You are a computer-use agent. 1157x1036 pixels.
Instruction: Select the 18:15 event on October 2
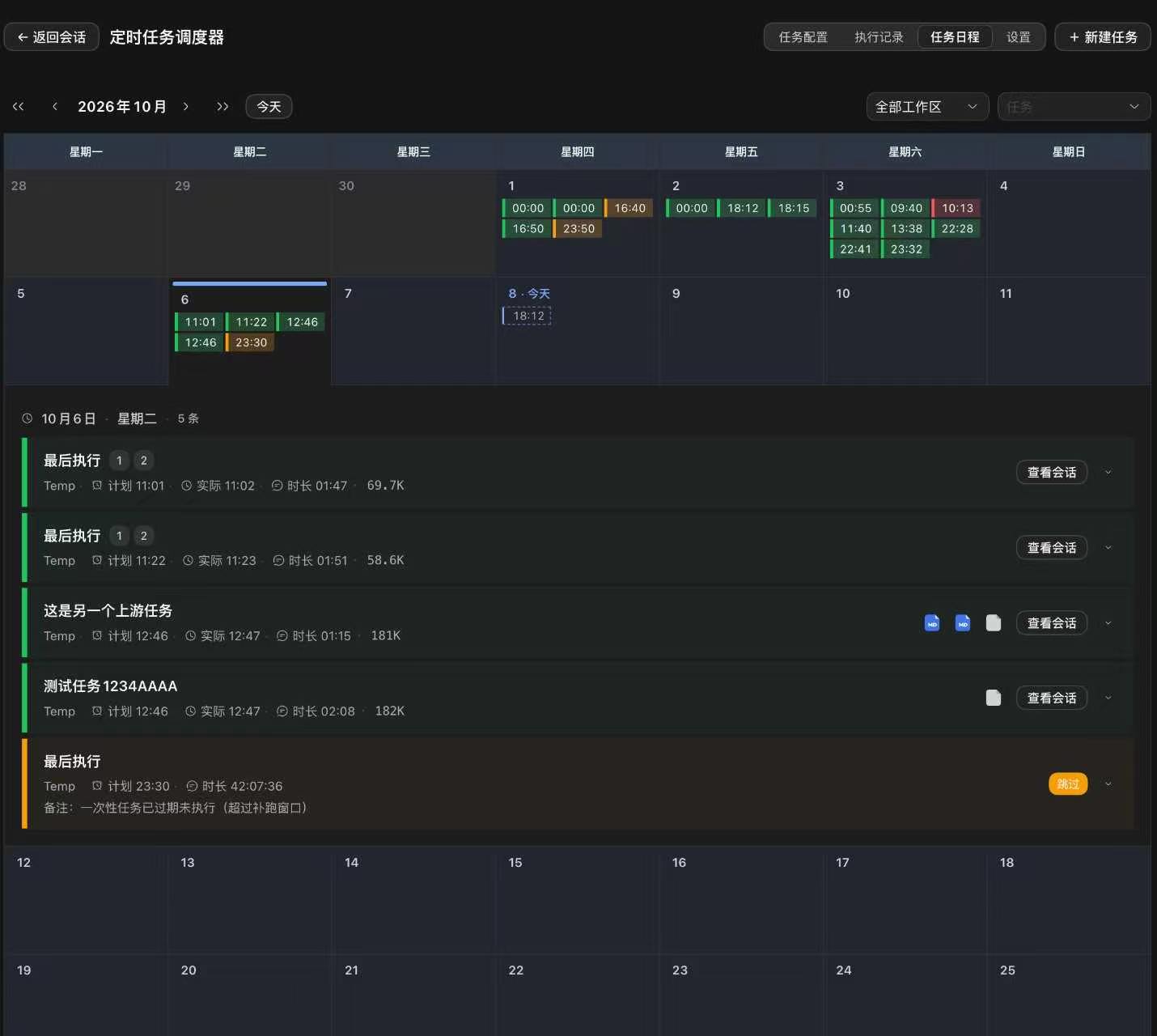pyautogui.click(x=792, y=208)
